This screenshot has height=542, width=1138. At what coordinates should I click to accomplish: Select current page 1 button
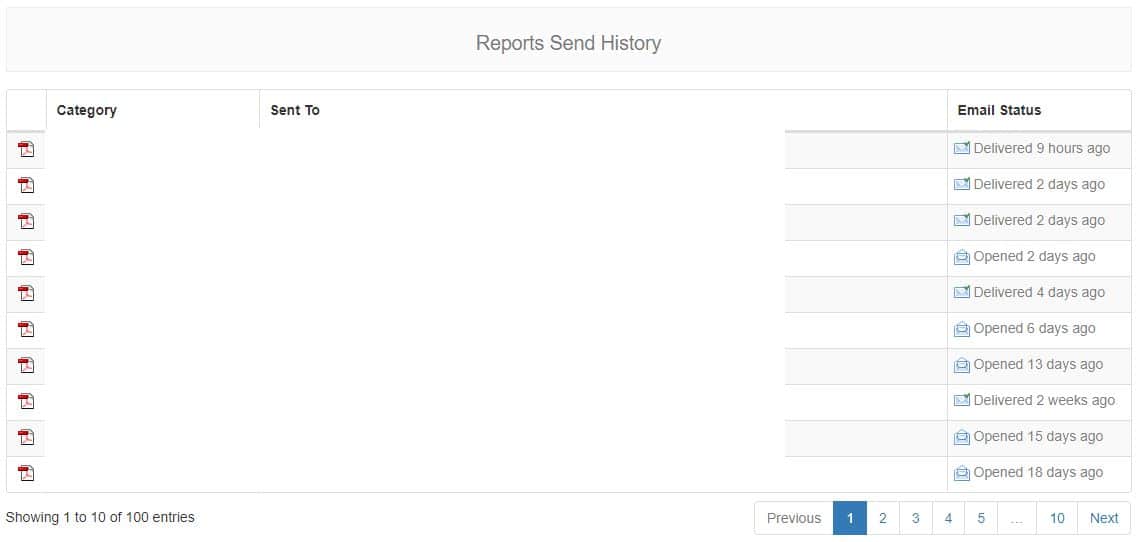[x=849, y=518]
